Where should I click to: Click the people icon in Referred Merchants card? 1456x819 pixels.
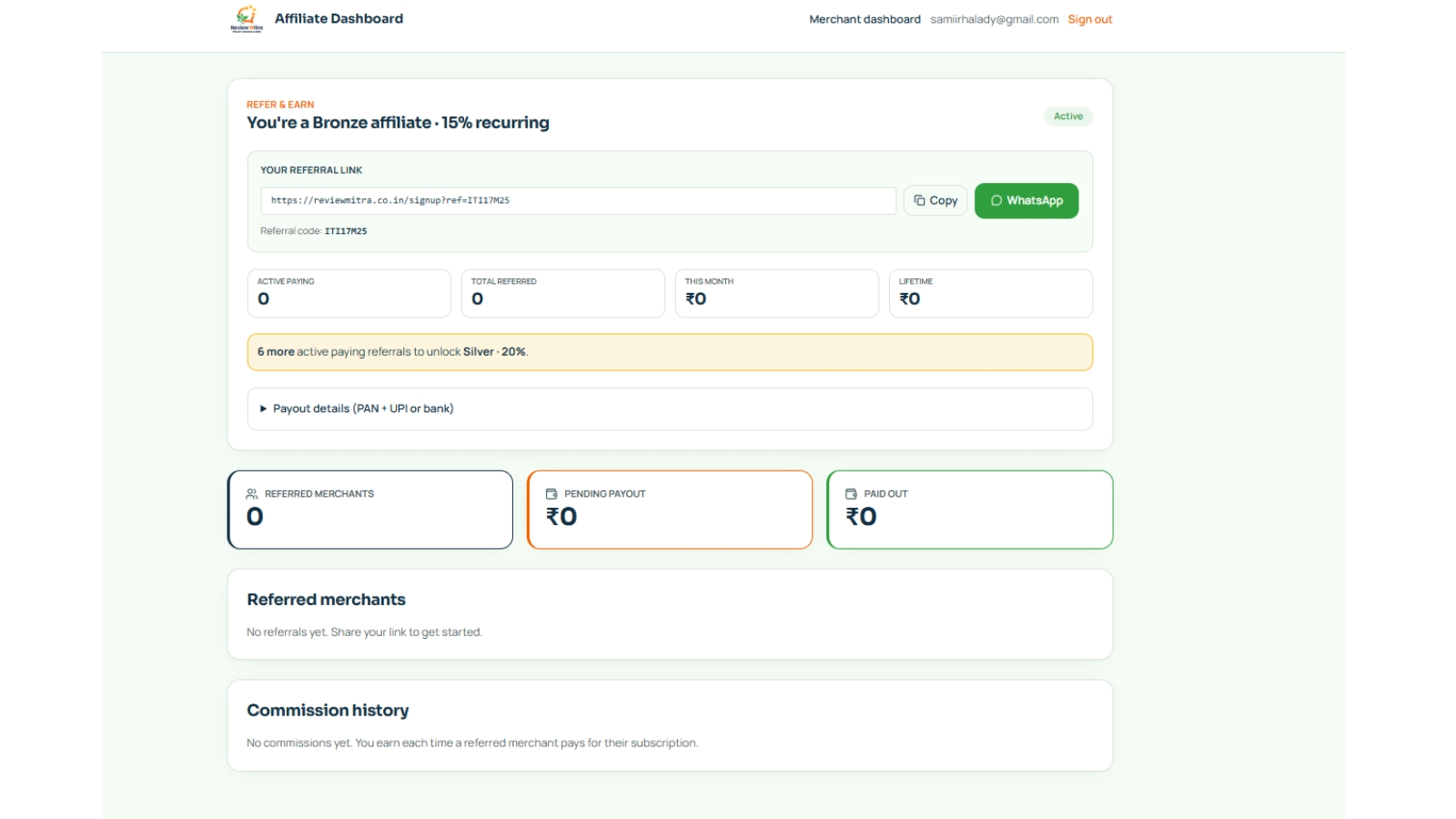[x=252, y=494]
